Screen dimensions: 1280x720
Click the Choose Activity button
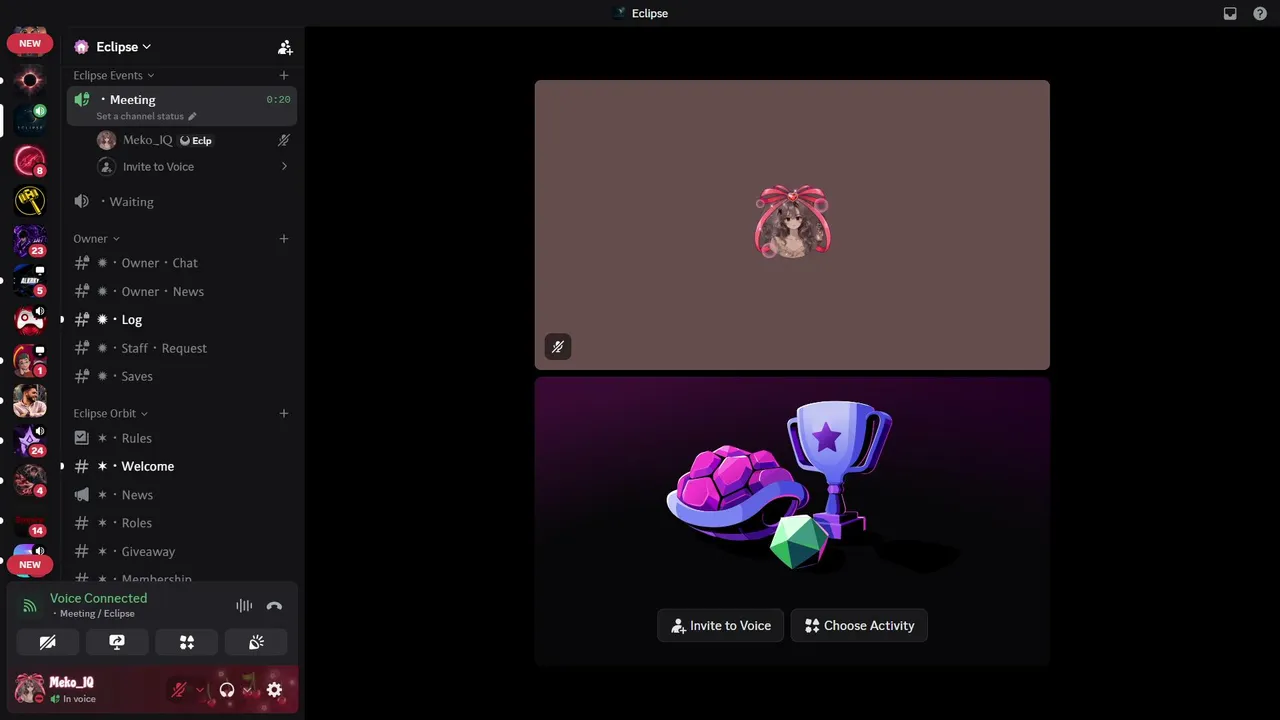tap(859, 626)
